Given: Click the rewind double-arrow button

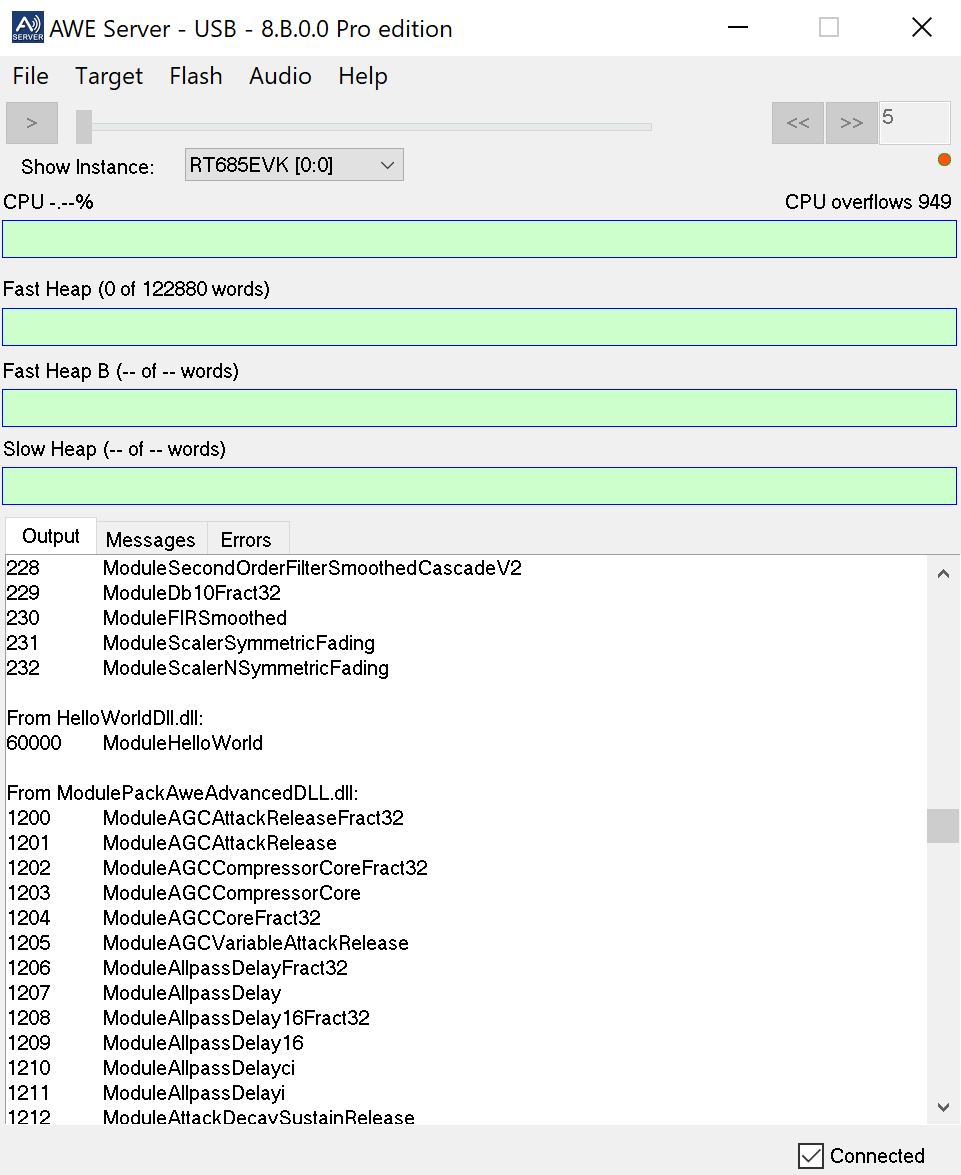Looking at the screenshot, I should (x=797, y=123).
